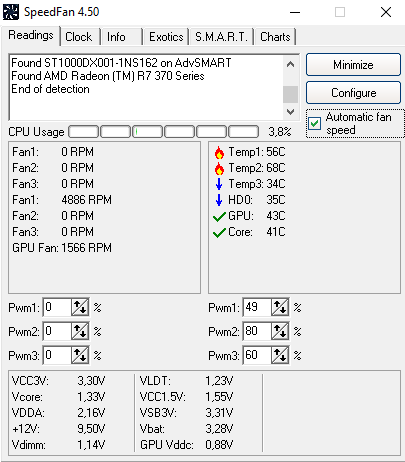Click the log scrollbar thumb
The height and width of the screenshot is (462, 405).
point(290,94)
